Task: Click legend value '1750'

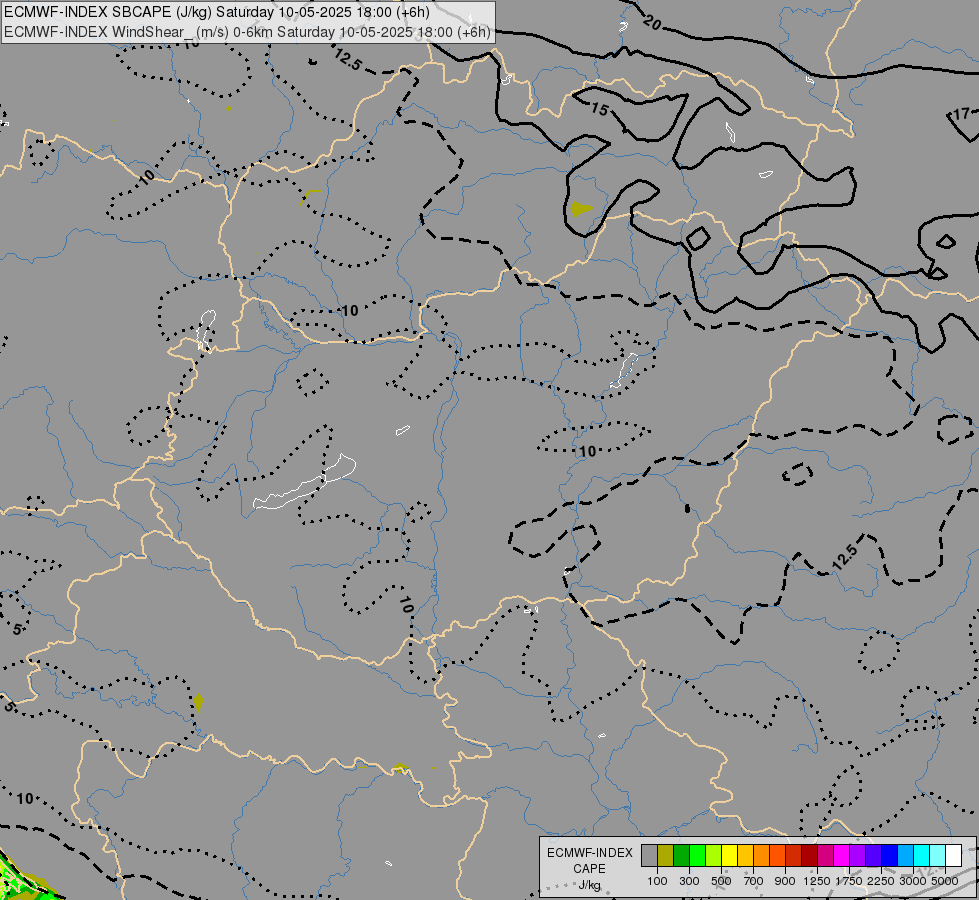Action: click(849, 881)
